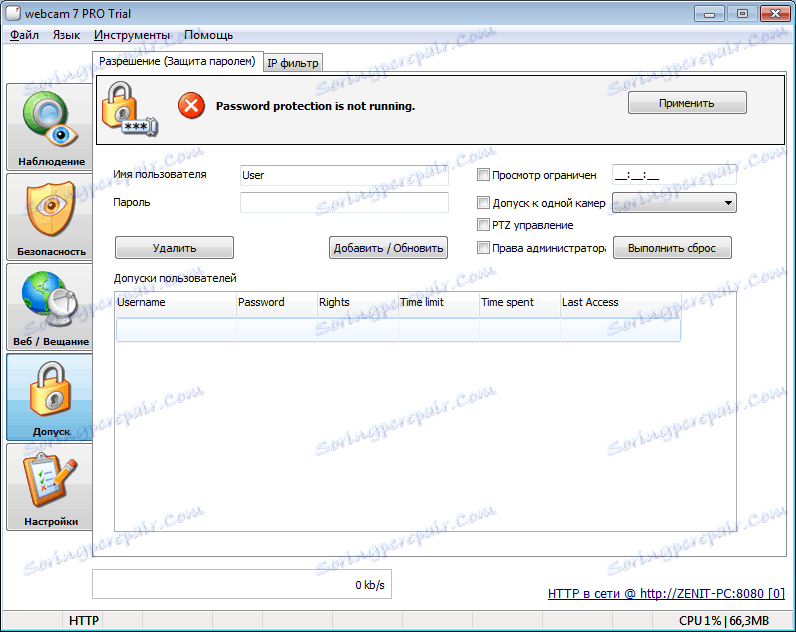The width and height of the screenshot is (796, 632).
Task: Click the Выполнить сброс button
Action: pyautogui.click(x=672, y=248)
